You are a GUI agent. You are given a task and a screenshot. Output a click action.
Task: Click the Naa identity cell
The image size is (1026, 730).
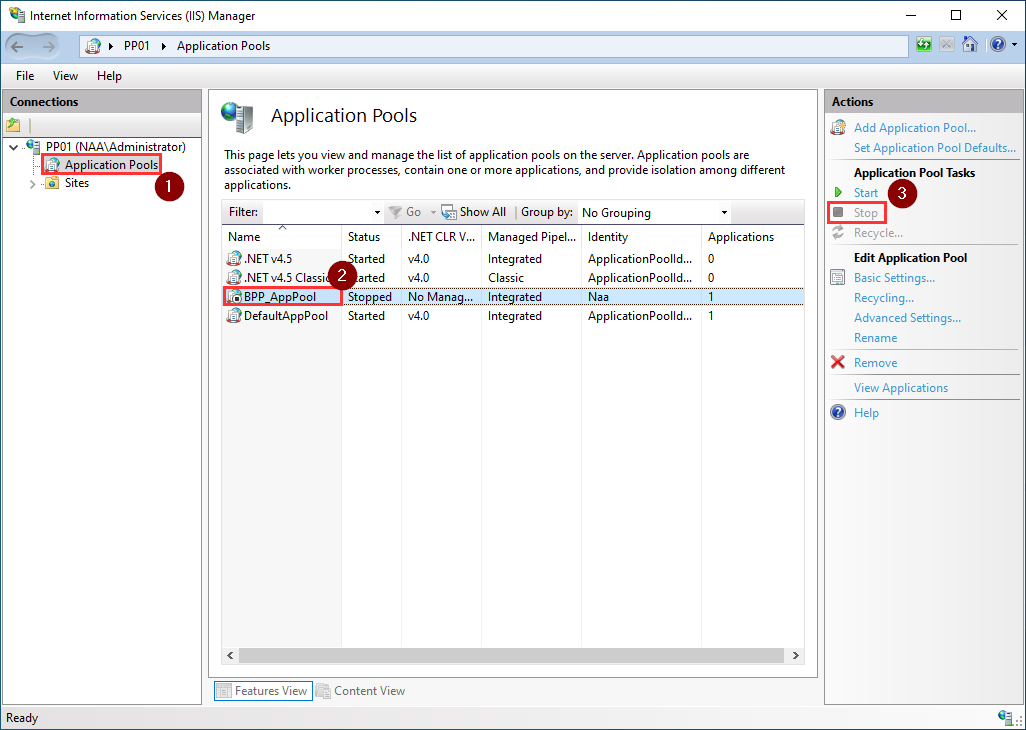point(598,297)
